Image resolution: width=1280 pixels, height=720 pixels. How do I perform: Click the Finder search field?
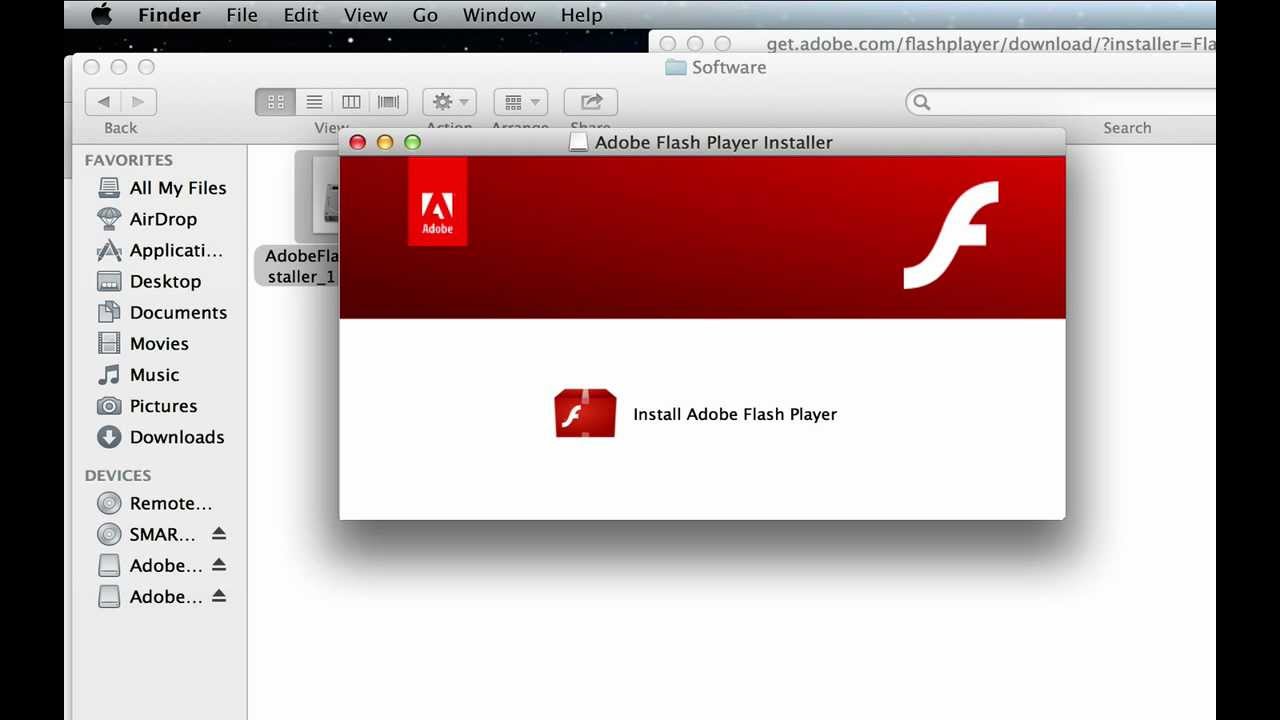pyautogui.click(x=1061, y=101)
